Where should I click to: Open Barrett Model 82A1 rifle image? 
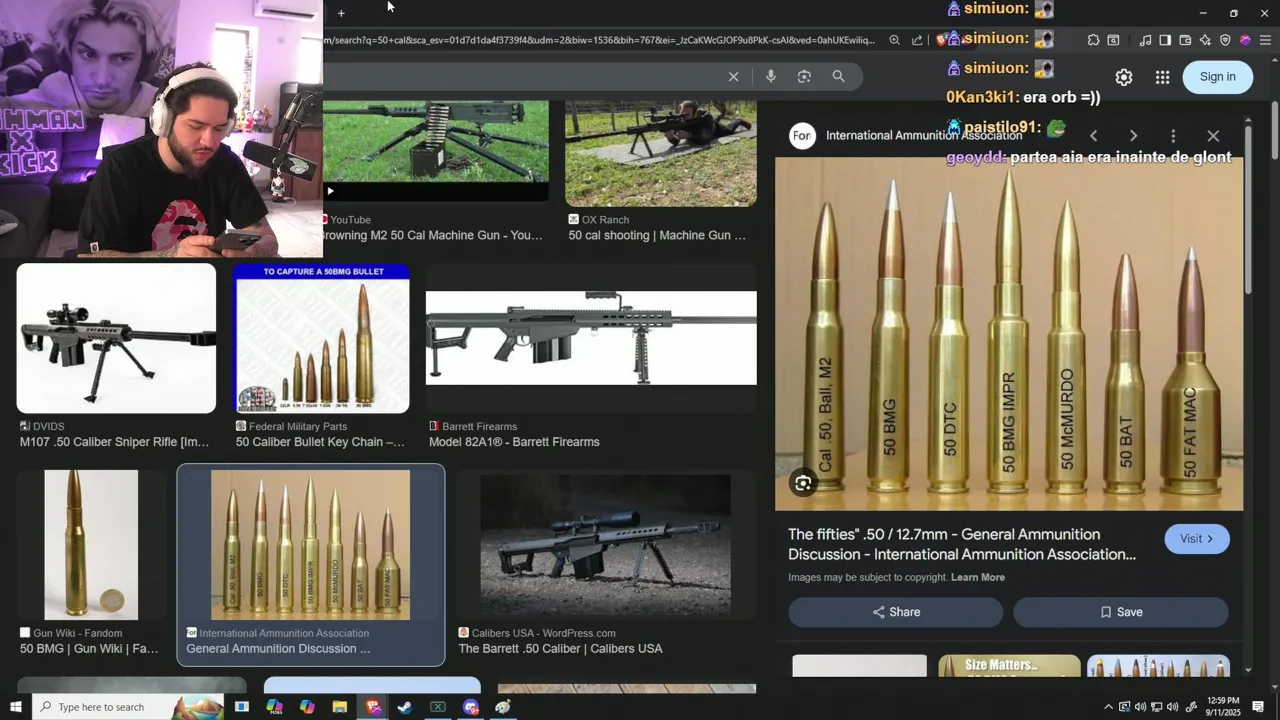[591, 338]
